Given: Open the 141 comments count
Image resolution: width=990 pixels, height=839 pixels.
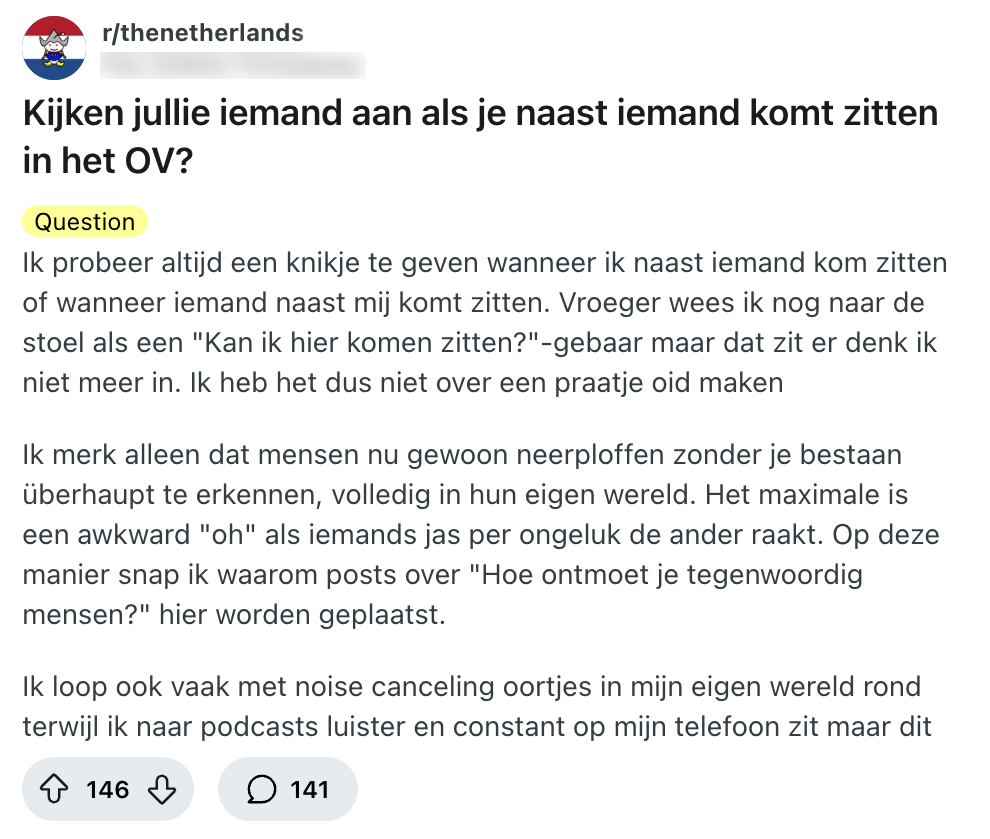Looking at the screenshot, I should tap(310, 790).
